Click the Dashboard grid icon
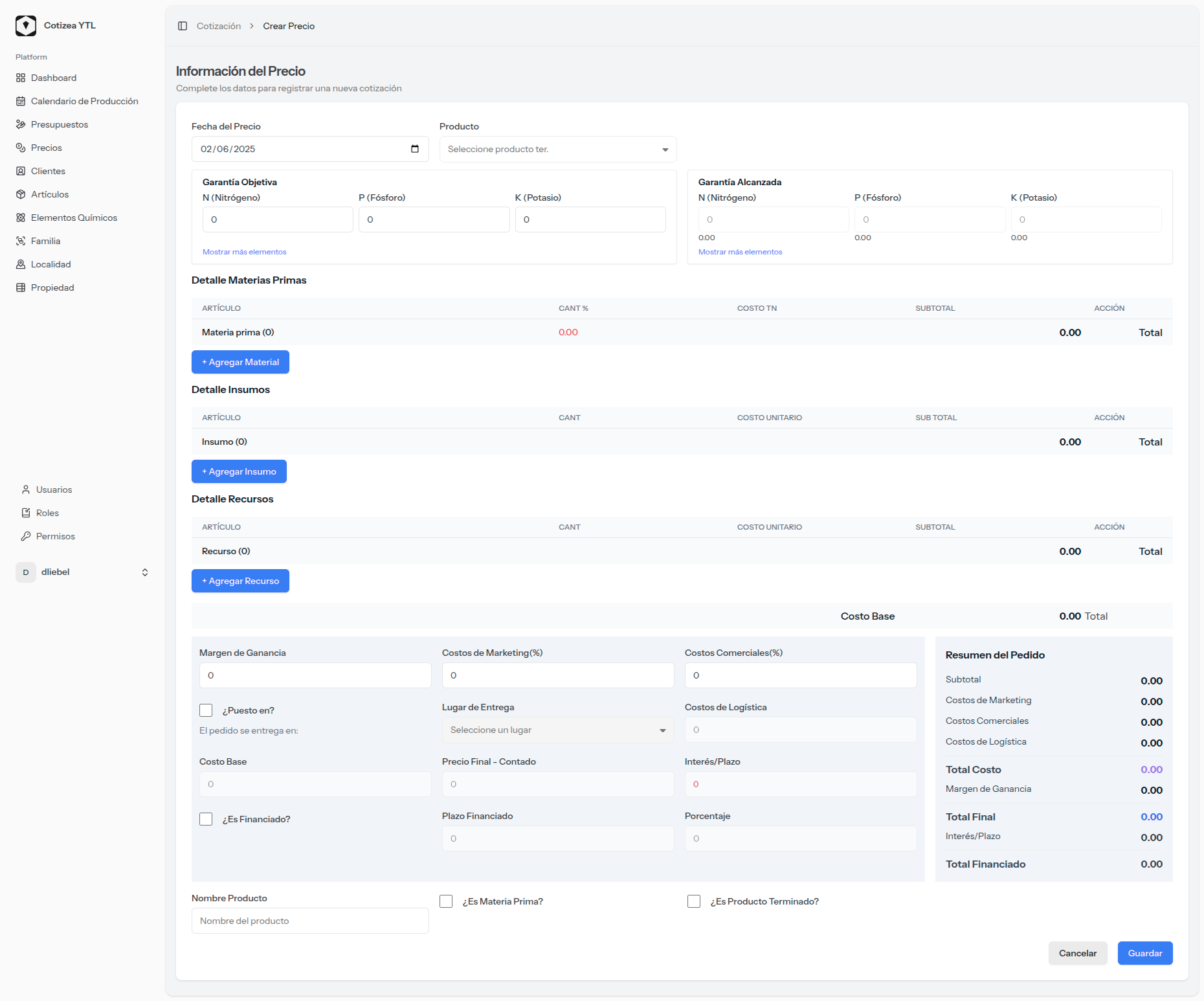 [21, 78]
